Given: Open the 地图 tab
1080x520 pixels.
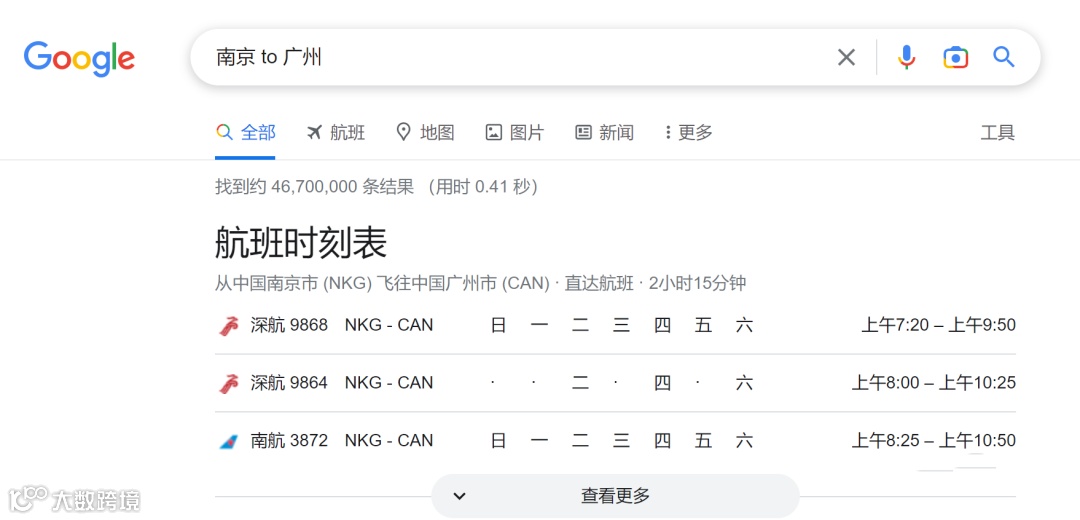Looking at the screenshot, I should 425,132.
